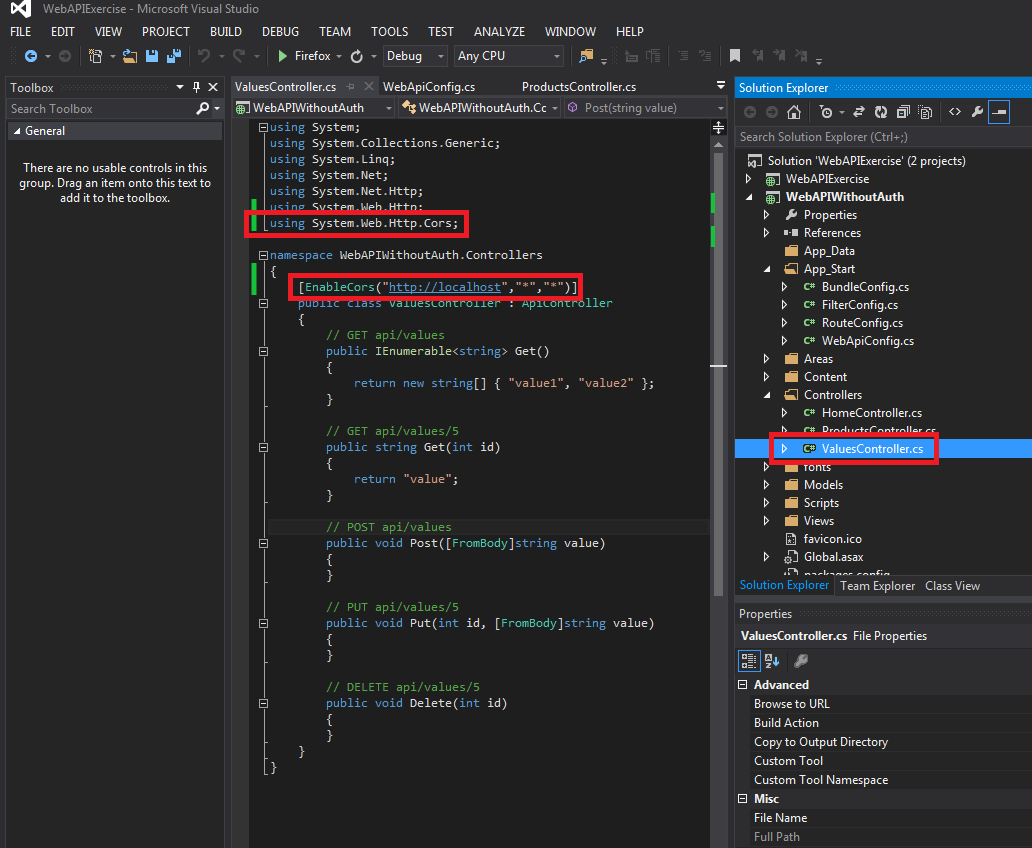Collapse the using directives outline box
This screenshot has width=1032, height=848.
click(263, 127)
